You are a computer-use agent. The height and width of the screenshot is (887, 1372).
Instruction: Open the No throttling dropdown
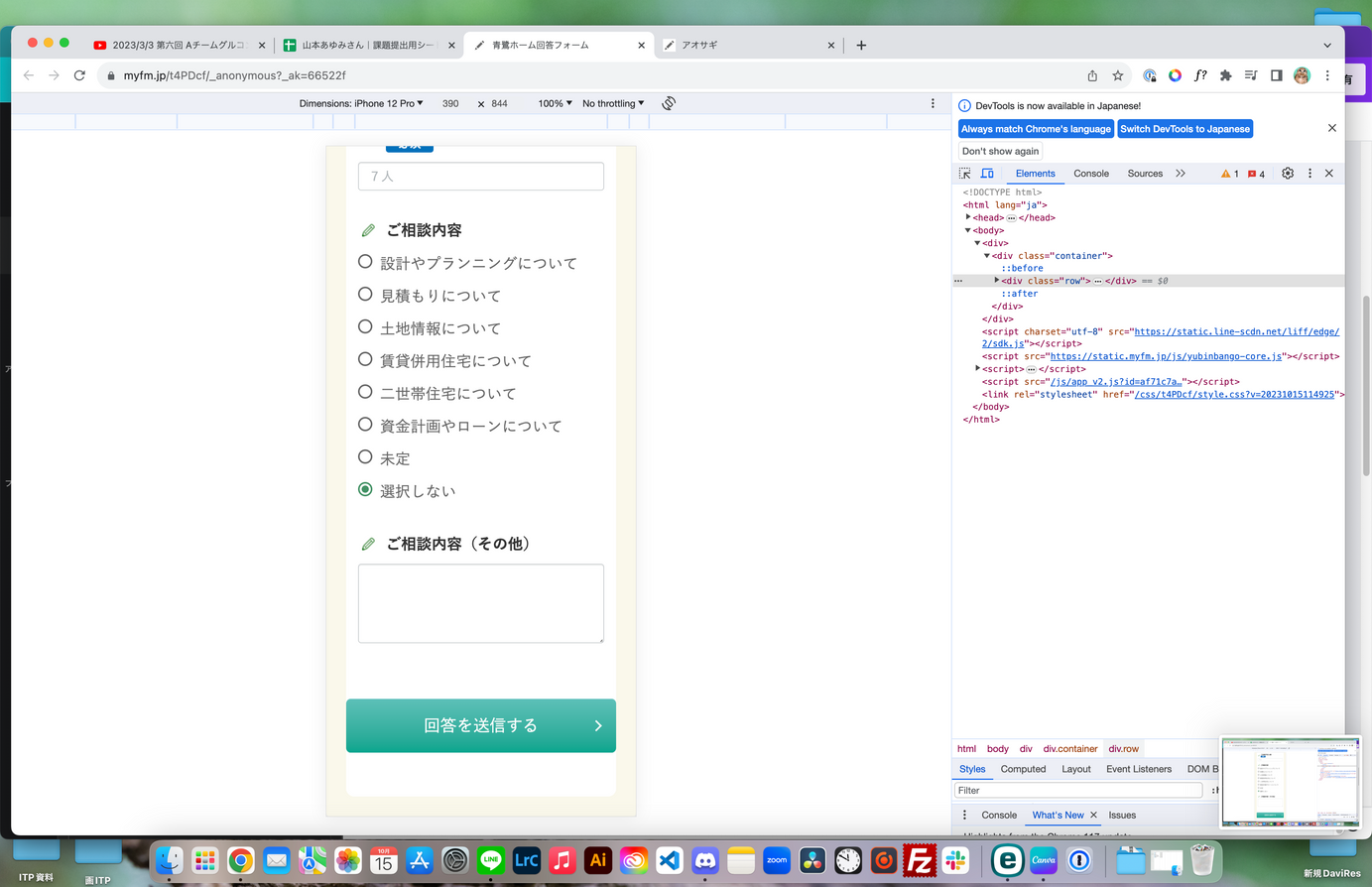coord(612,103)
